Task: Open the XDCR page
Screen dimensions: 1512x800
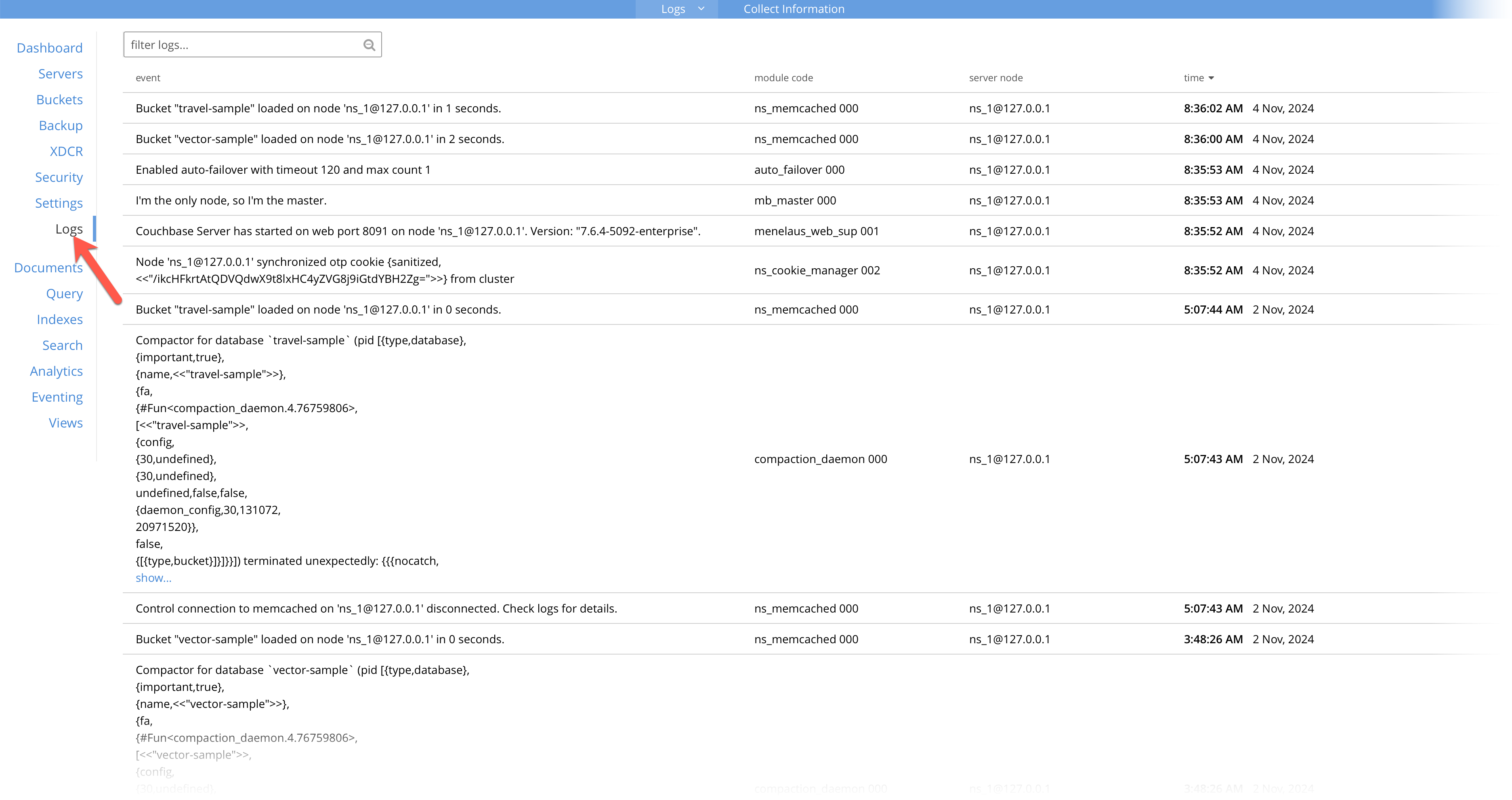Action: pos(66,152)
